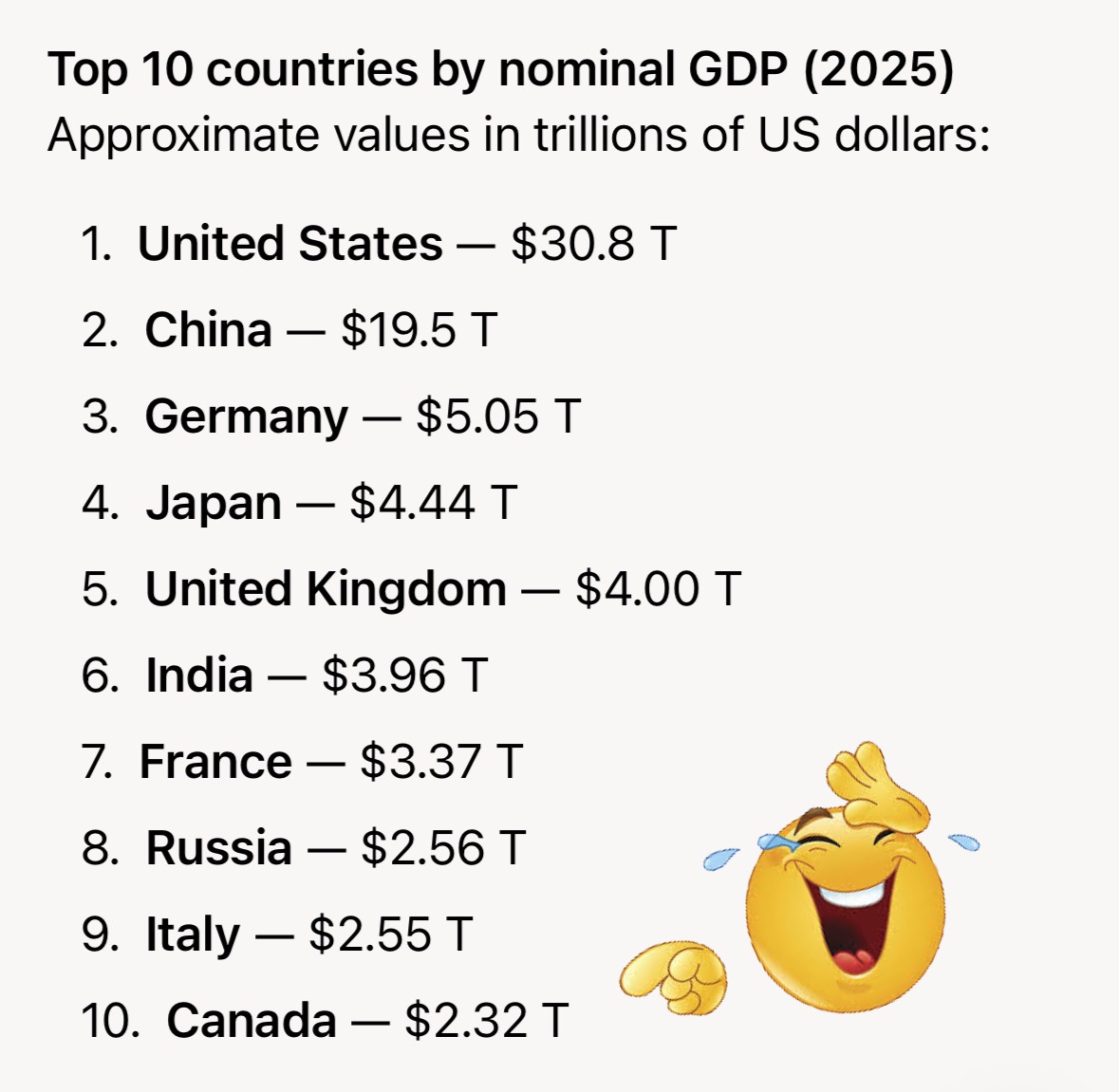The image size is (1119, 1092).
Task: Click the "Approximate values in trillions" subtitle
Action: [519, 134]
